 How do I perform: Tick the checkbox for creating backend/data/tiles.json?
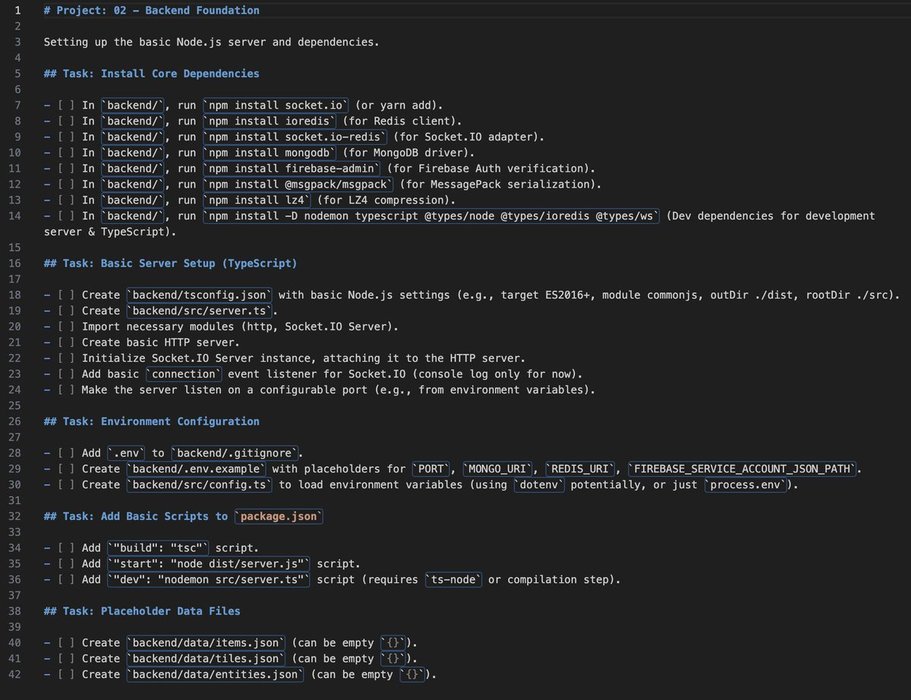click(64, 658)
